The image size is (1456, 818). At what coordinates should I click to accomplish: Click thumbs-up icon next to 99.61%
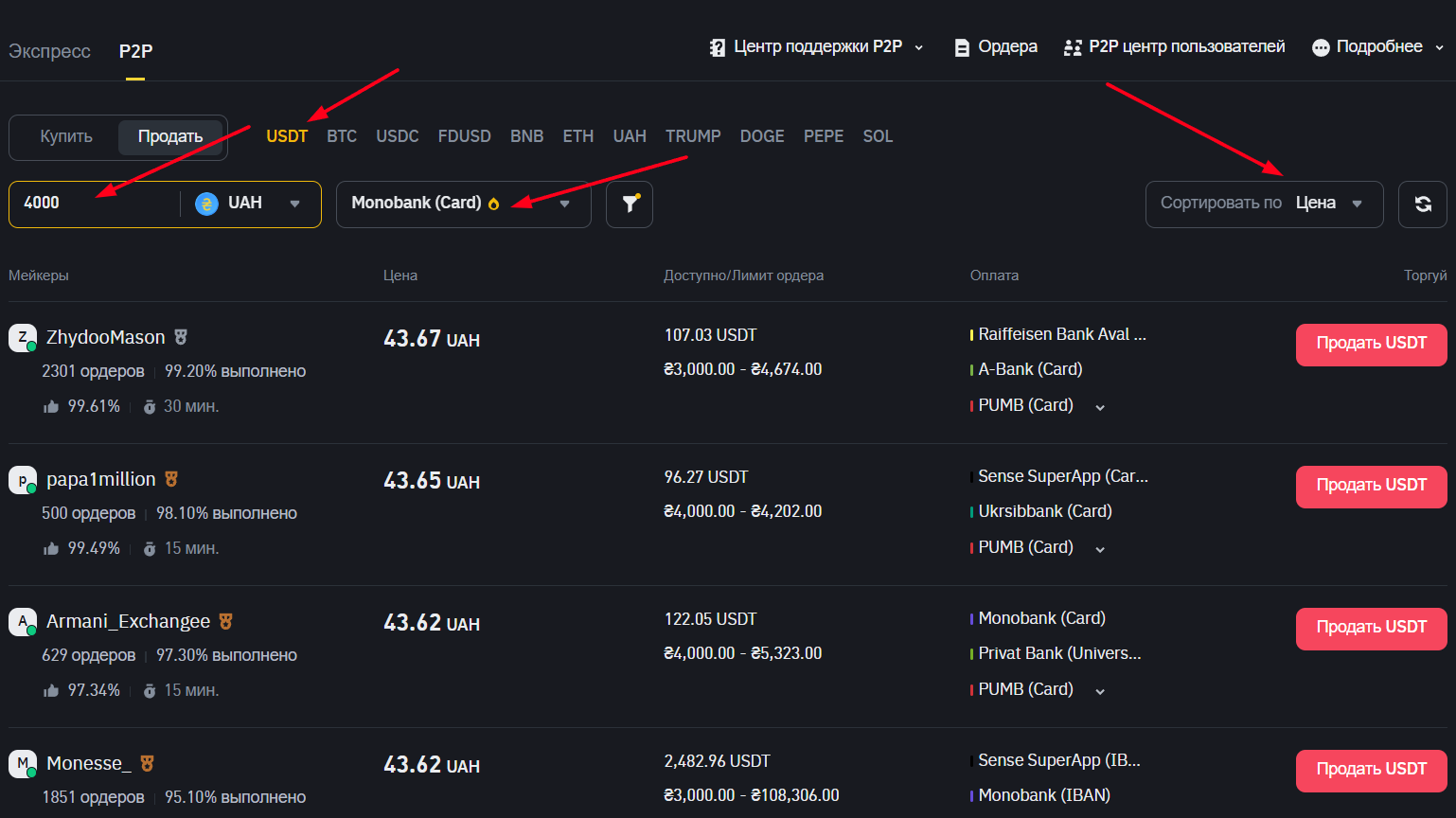(x=51, y=406)
